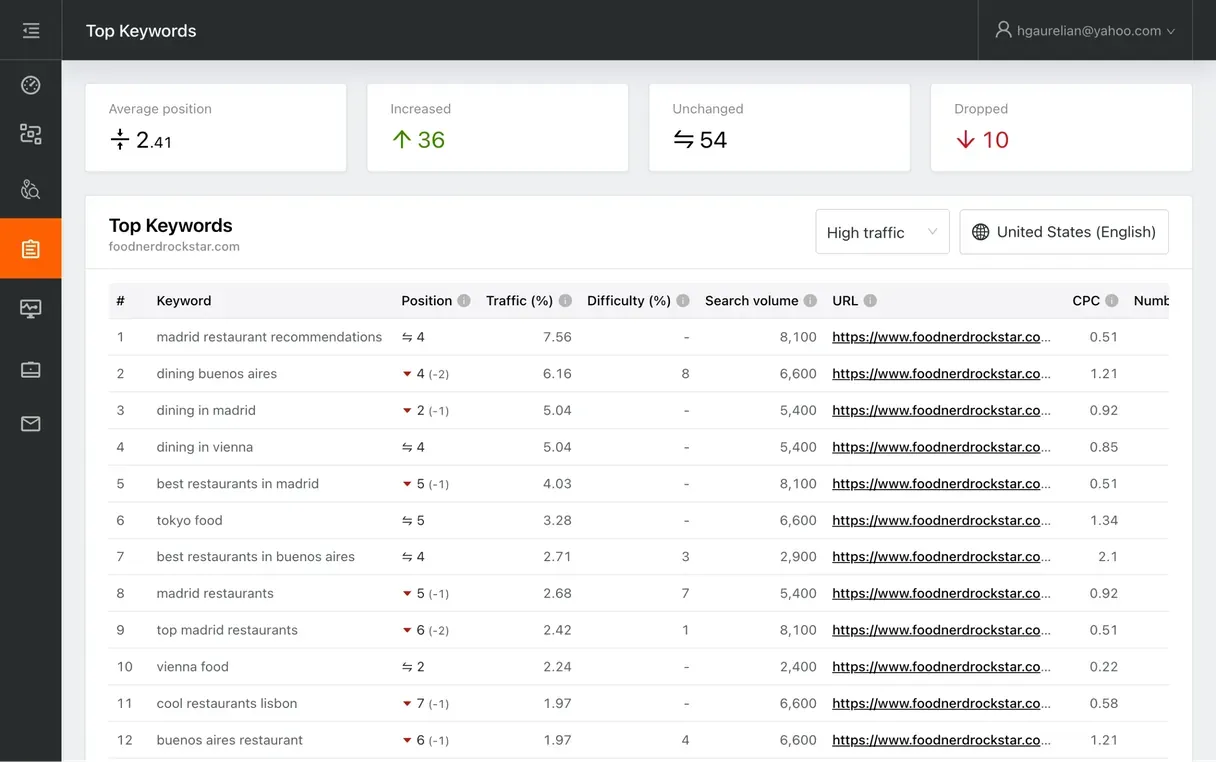
Task: Click the Increased keywords stat card
Action: [x=497, y=127]
